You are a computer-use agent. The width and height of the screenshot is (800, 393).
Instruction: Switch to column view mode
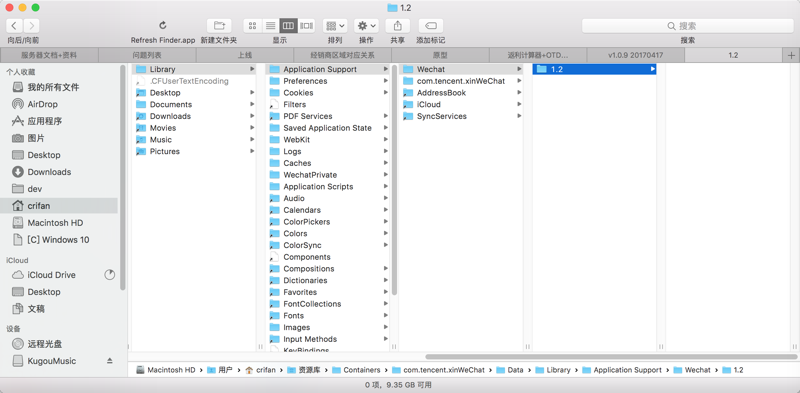tap(289, 26)
